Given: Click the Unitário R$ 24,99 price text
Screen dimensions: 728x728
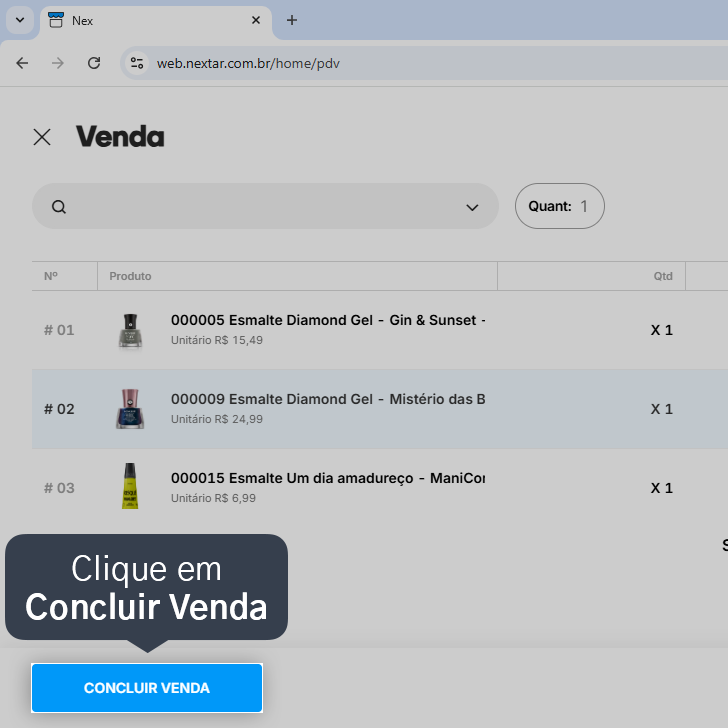Looking at the screenshot, I should click(x=217, y=419).
